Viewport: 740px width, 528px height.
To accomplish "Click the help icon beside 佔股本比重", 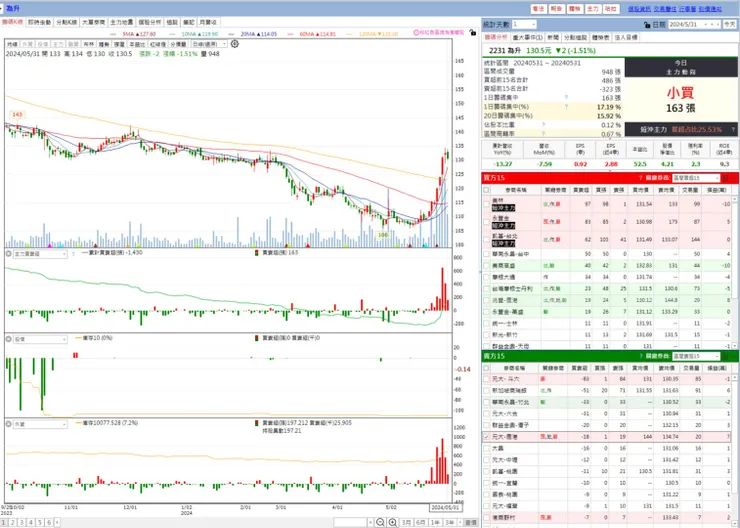I will tap(544, 125).
